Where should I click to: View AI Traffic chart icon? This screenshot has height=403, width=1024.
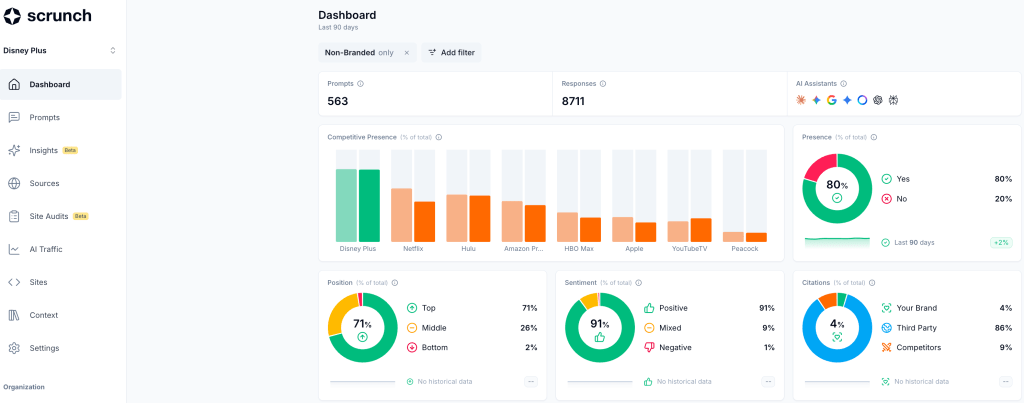coord(14,249)
